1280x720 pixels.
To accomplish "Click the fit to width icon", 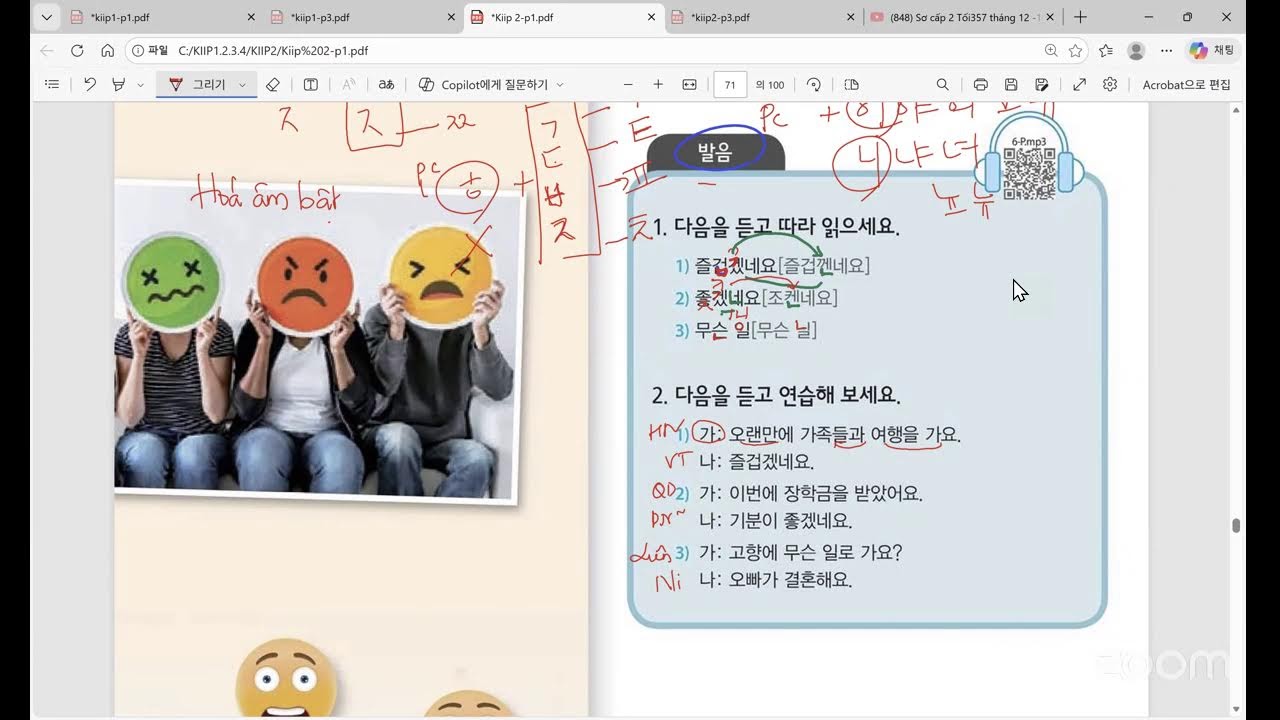I will pyautogui.click(x=689, y=85).
